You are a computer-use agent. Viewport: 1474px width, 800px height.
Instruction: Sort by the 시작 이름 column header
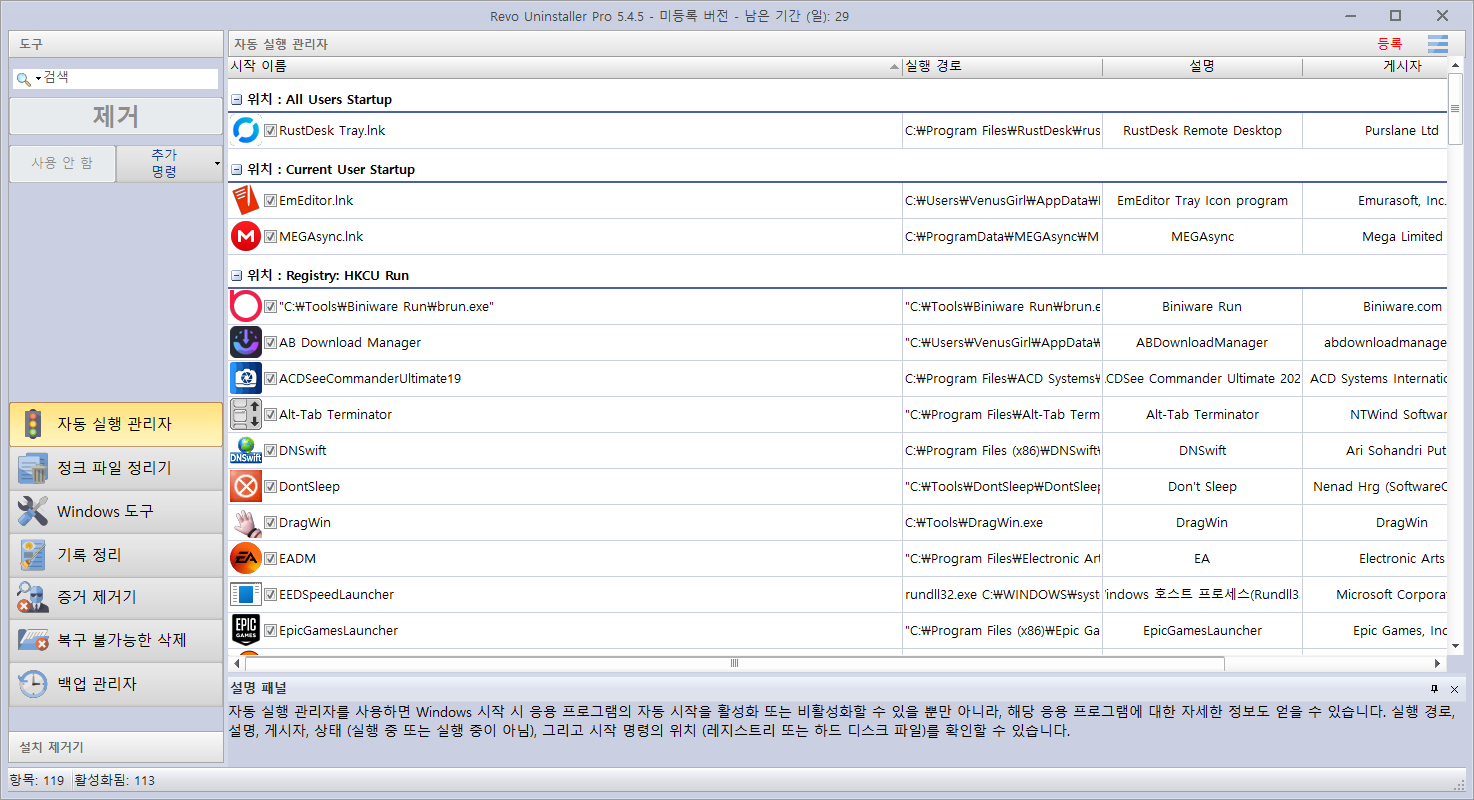click(565, 66)
